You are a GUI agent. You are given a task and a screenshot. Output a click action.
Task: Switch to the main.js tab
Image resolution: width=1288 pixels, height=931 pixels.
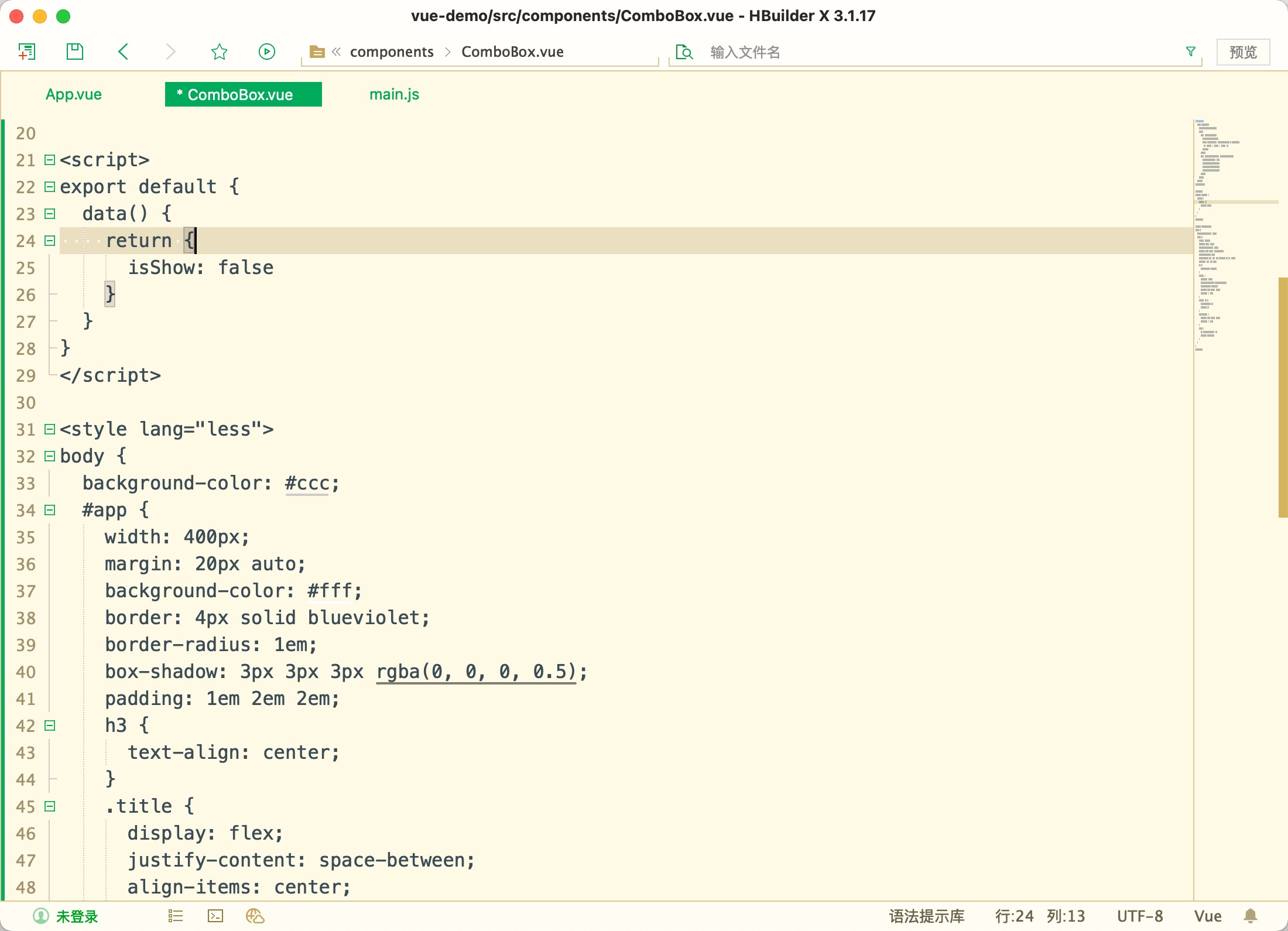click(x=394, y=94)
